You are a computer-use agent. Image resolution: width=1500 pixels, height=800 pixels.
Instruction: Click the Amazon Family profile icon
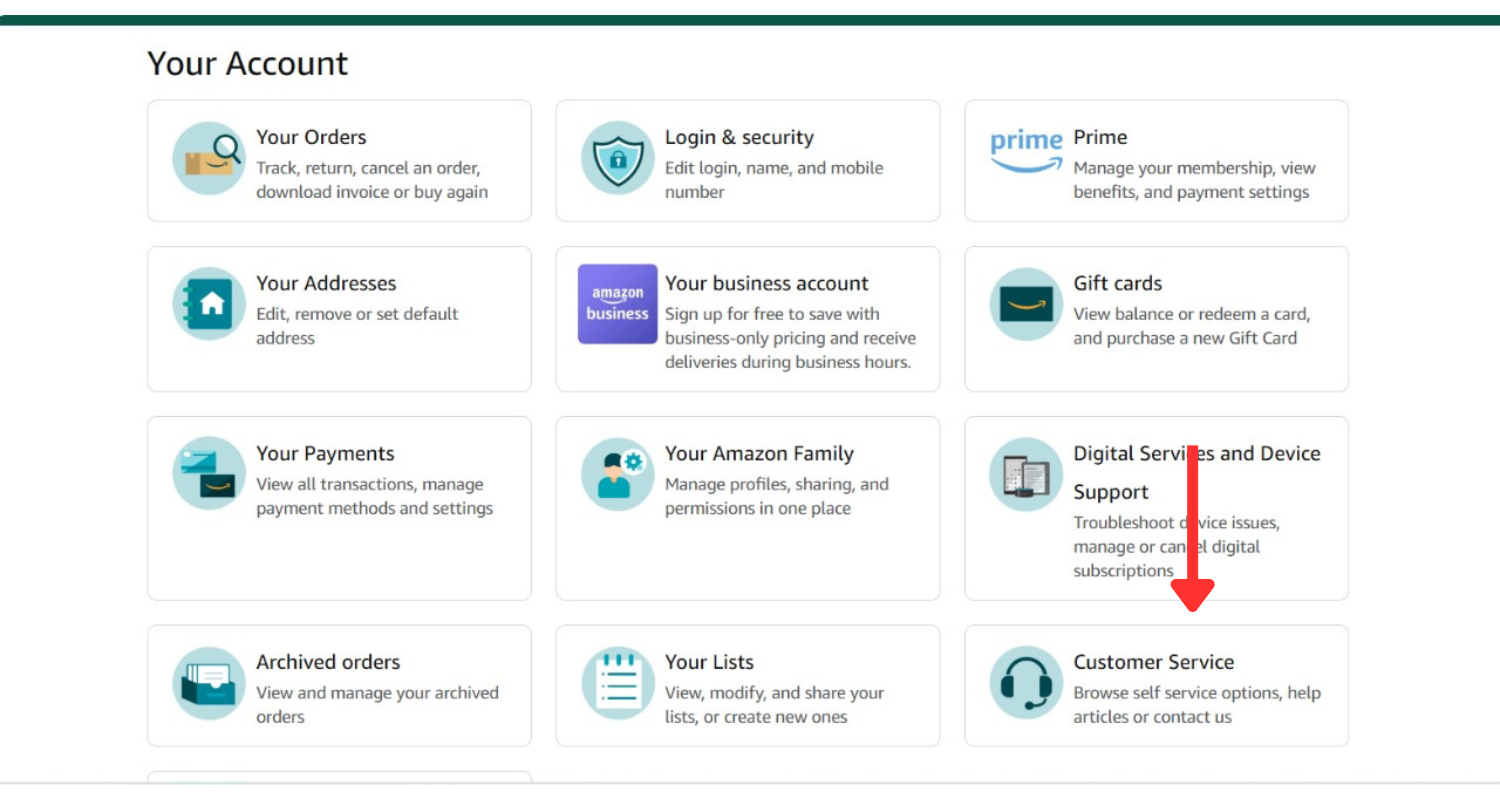(617, 473)
